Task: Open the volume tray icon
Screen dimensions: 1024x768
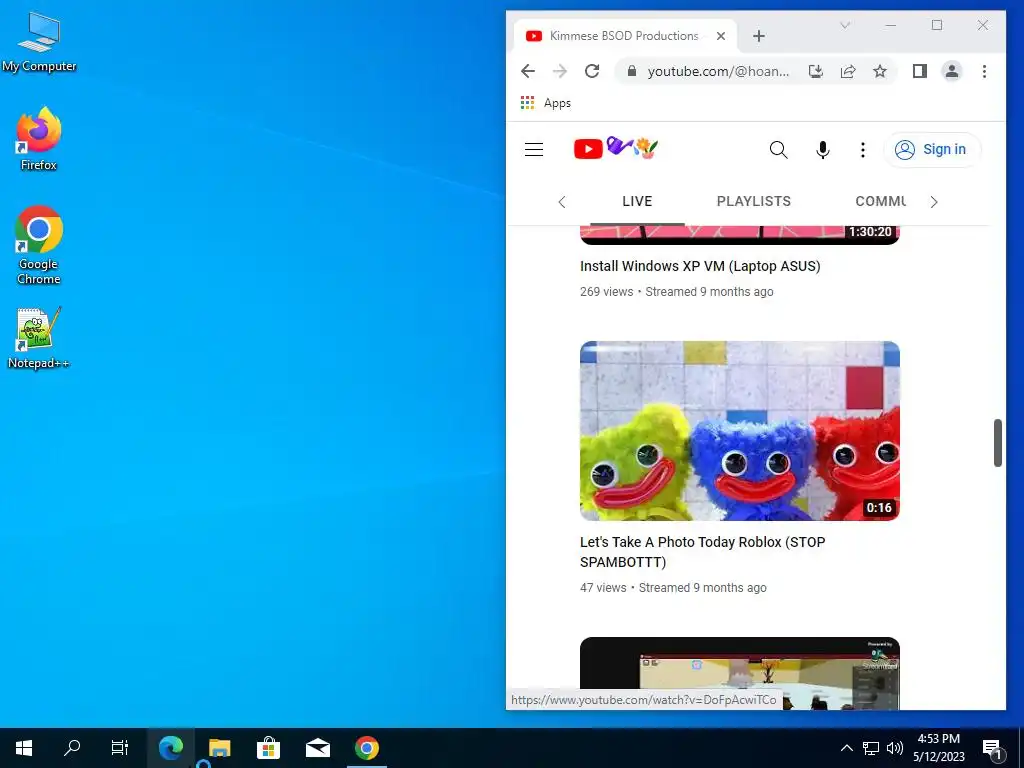Action: tap(895, 748)
